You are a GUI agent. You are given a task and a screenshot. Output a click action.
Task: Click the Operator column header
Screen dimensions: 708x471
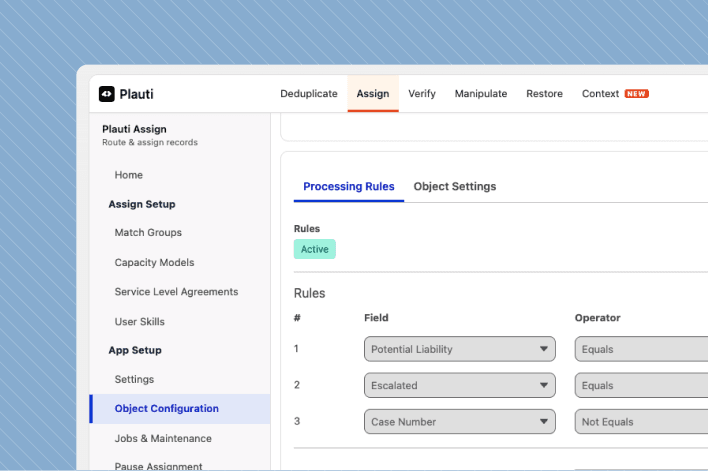pos(597,318)
